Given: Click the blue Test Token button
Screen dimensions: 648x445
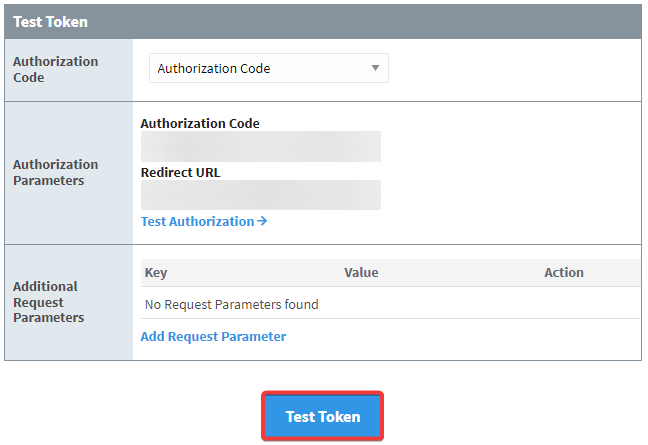Looking at the screenshot, I should click(x=322, y=416).
